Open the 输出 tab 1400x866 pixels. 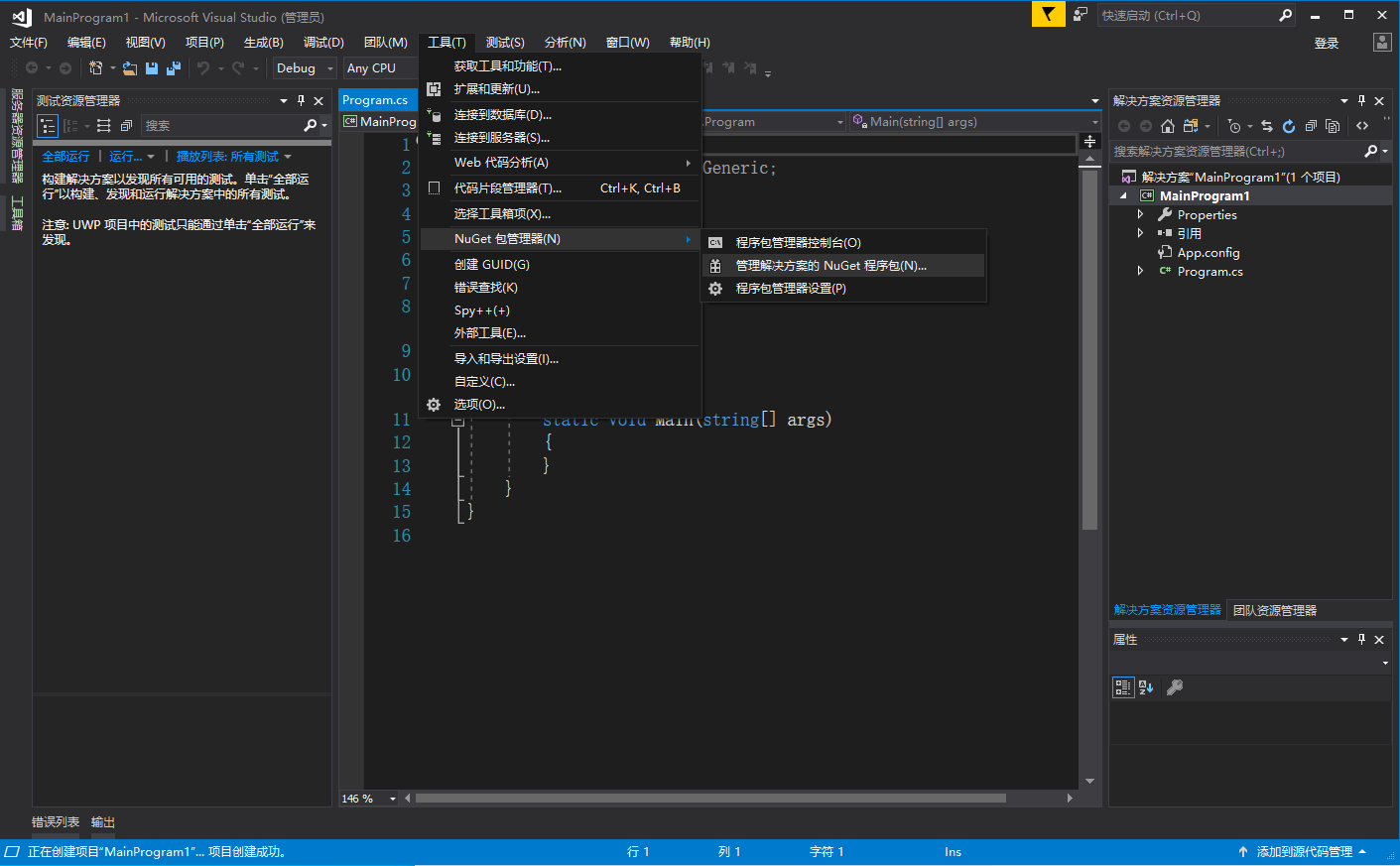pyautogui.click(x=103, y=822)
